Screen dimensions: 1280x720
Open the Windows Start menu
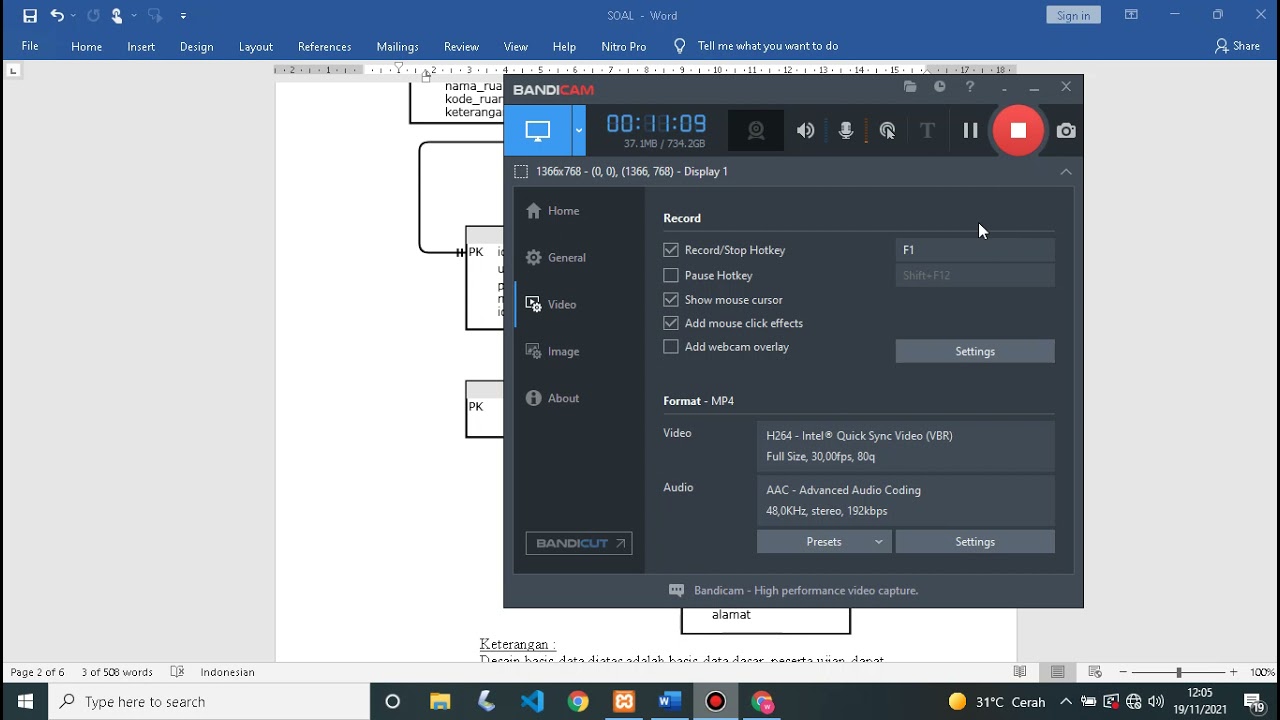[x=24, y=701]
